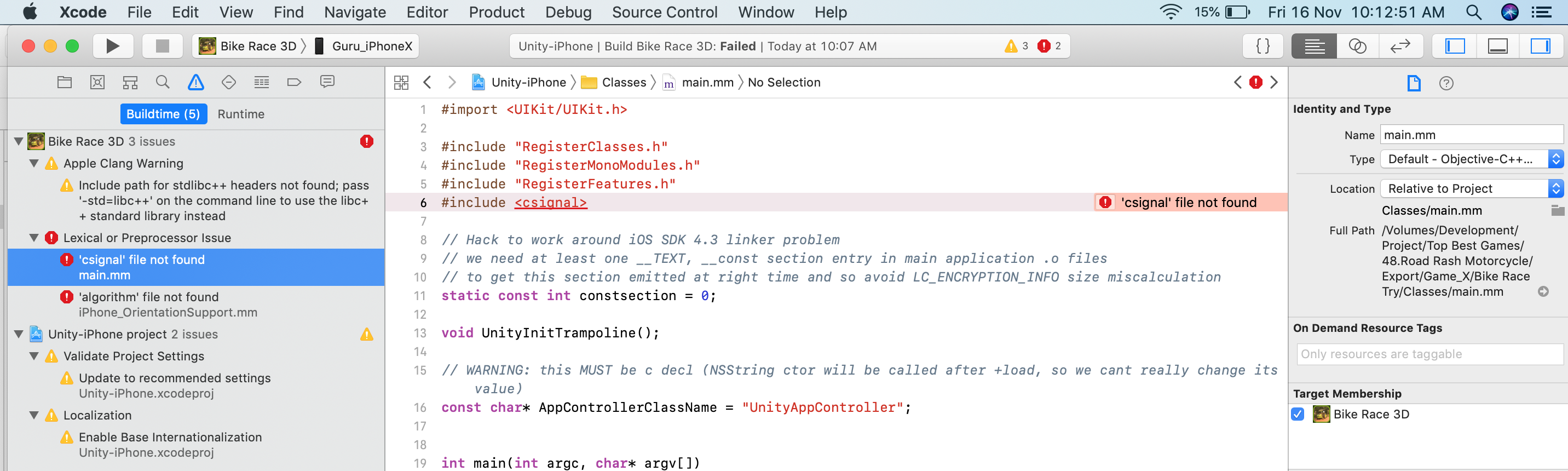Open the Editor menu
Screen dimensions: 1568x471
(426, 12)
